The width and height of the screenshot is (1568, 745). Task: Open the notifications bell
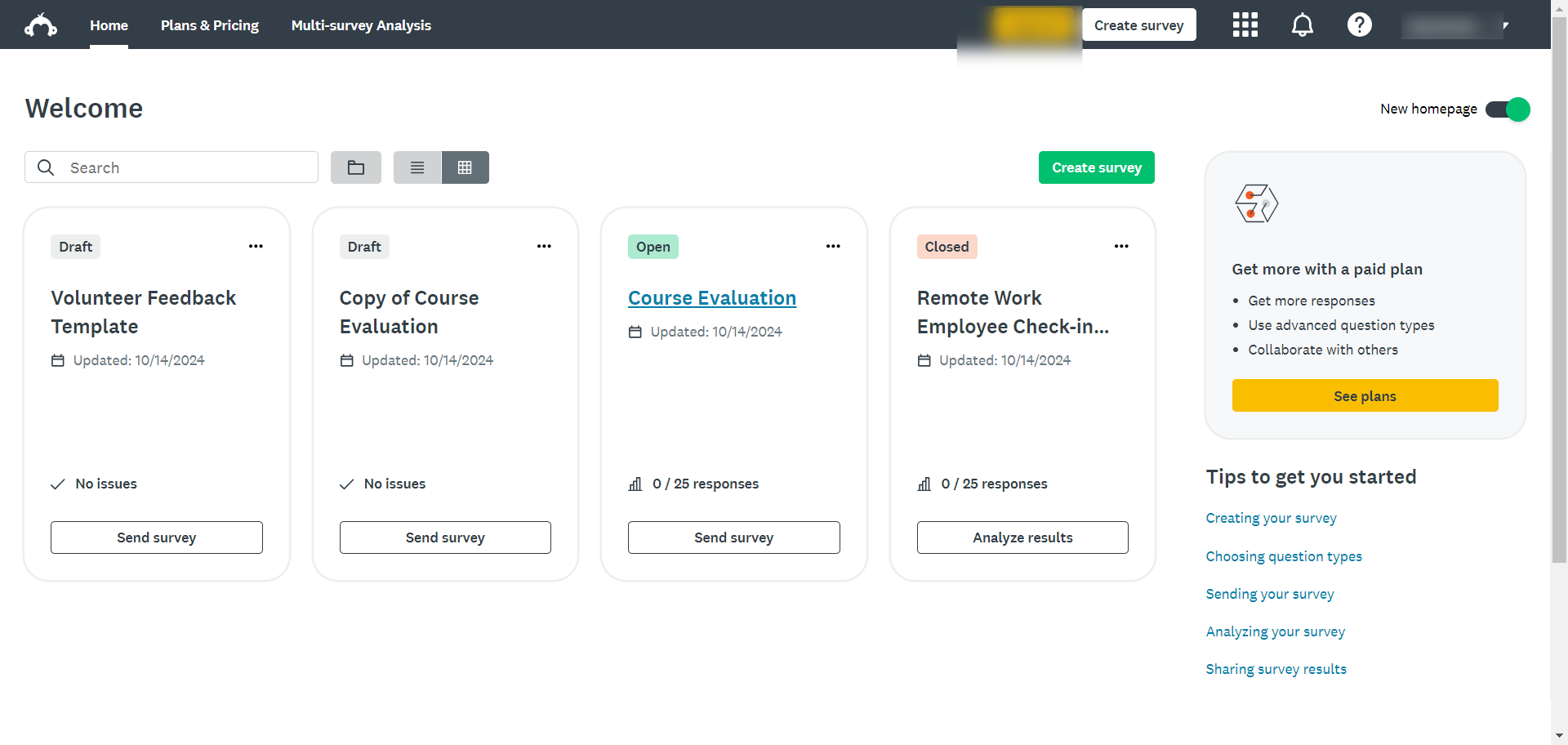1303,25
